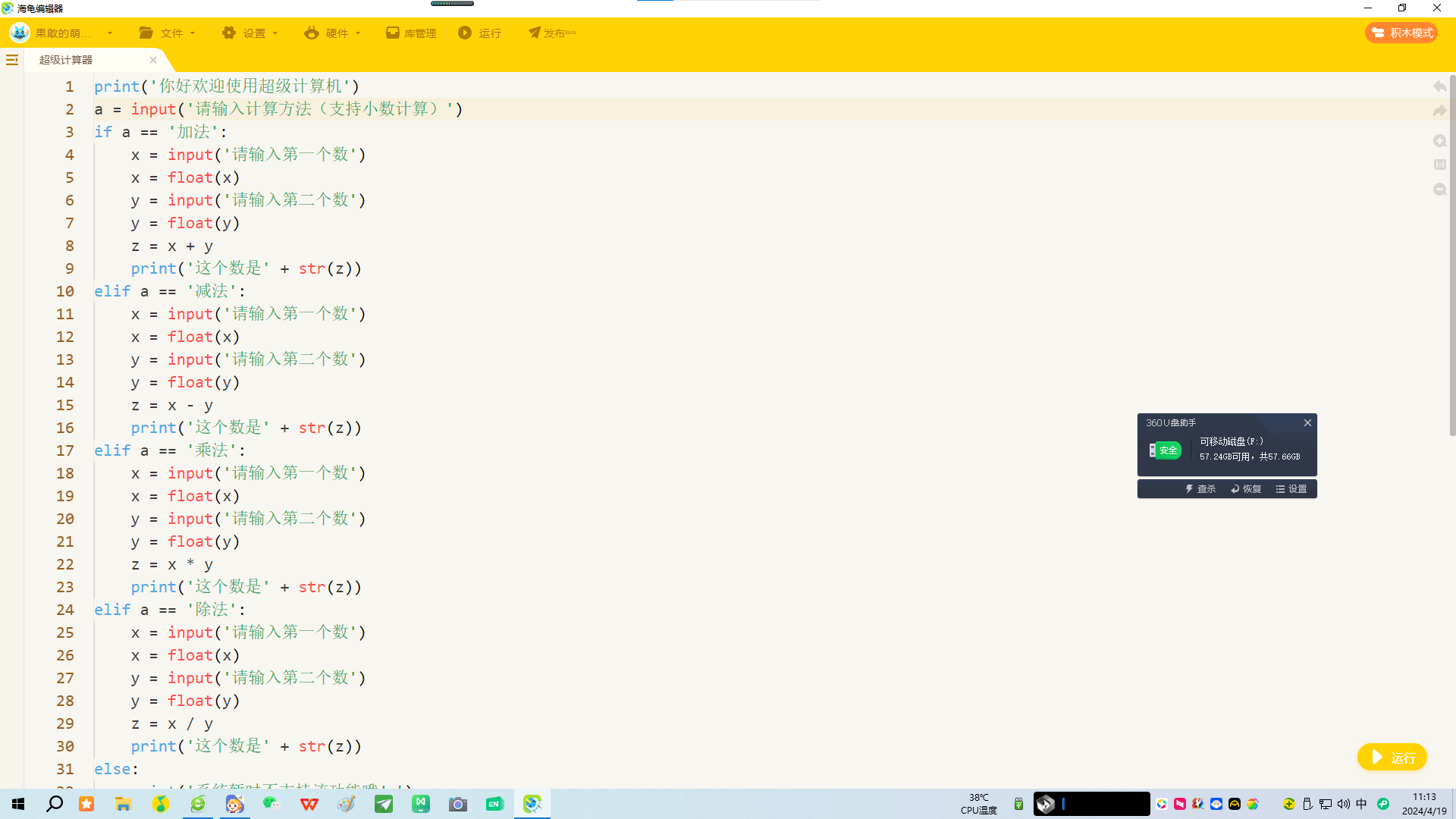Open WeChat from taskbar
Screen dimensions: 1456x819
(271, 804)
